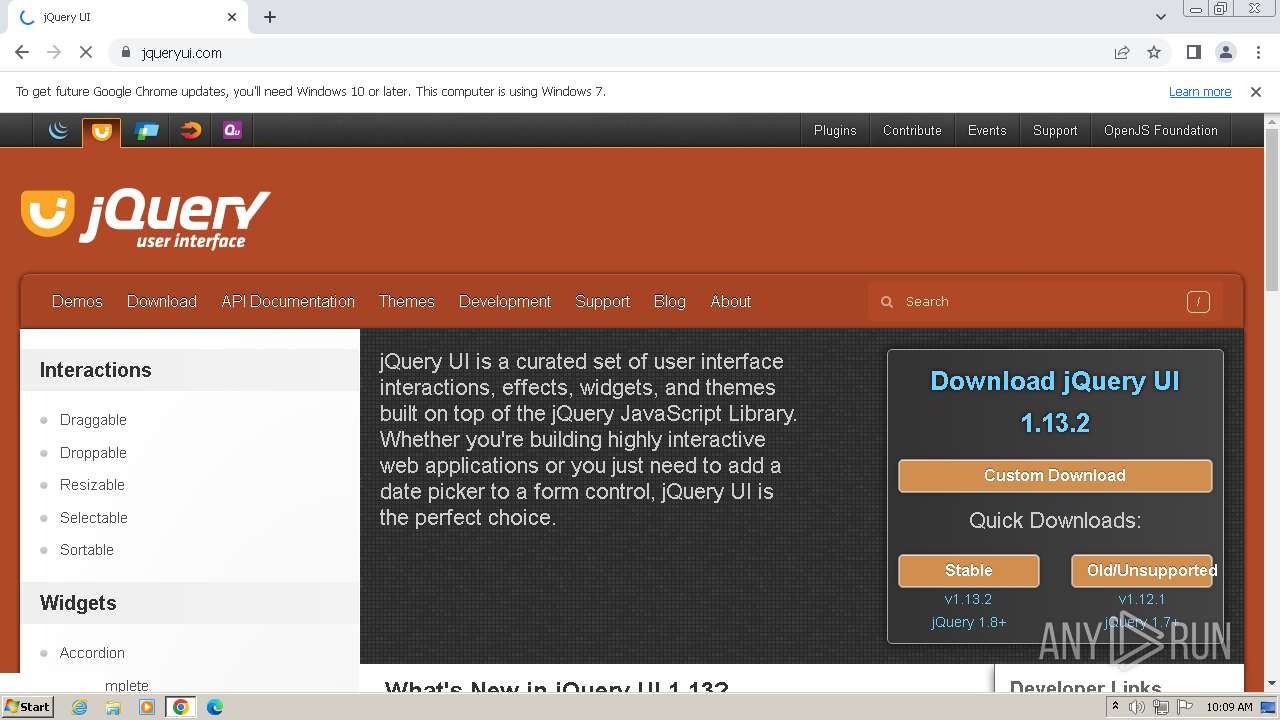Open Events in top bar
The width and height of the screenshot is (1280, 720).
point(987,130)
